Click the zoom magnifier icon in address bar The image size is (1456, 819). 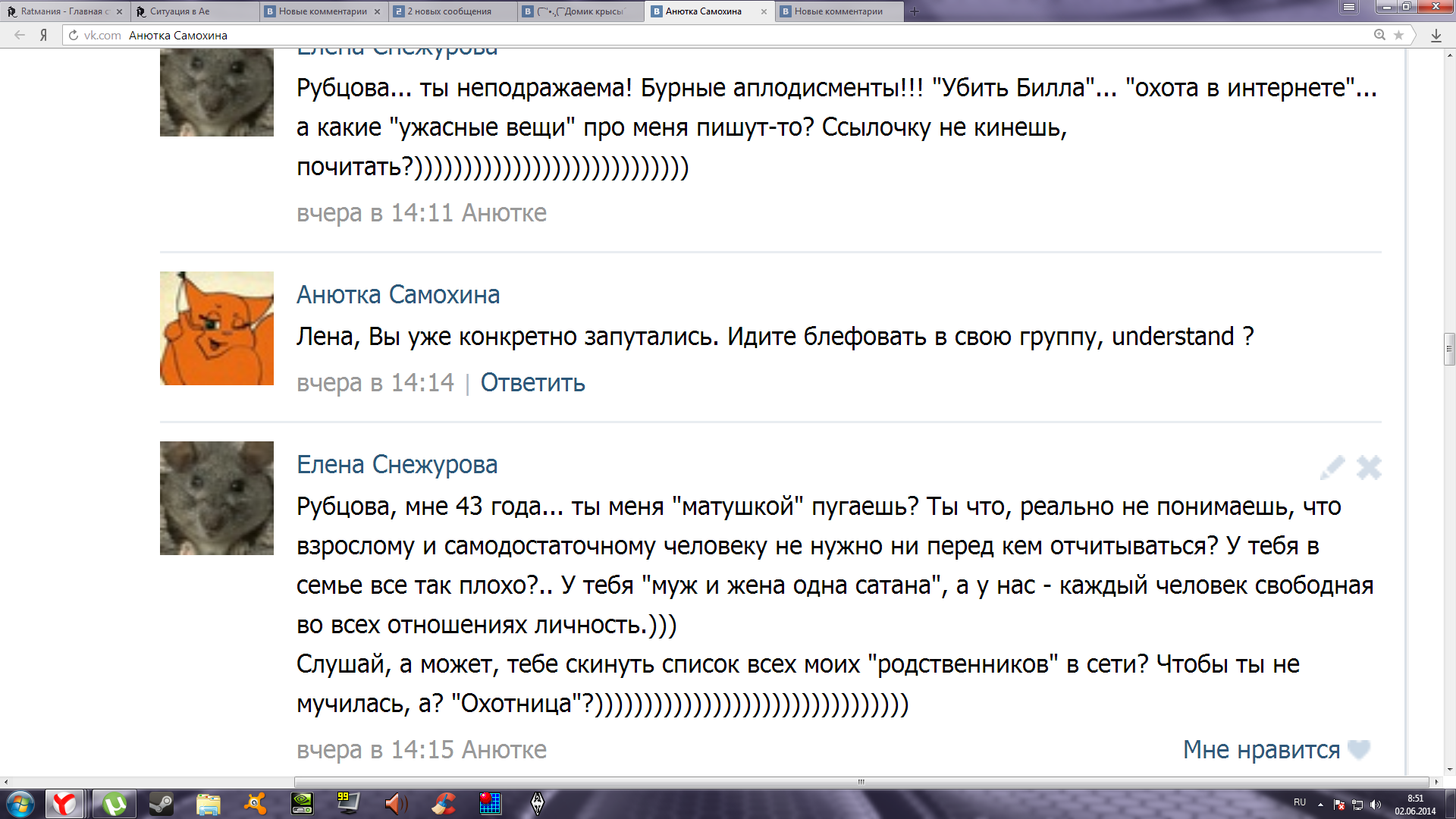coord(1379,35)
